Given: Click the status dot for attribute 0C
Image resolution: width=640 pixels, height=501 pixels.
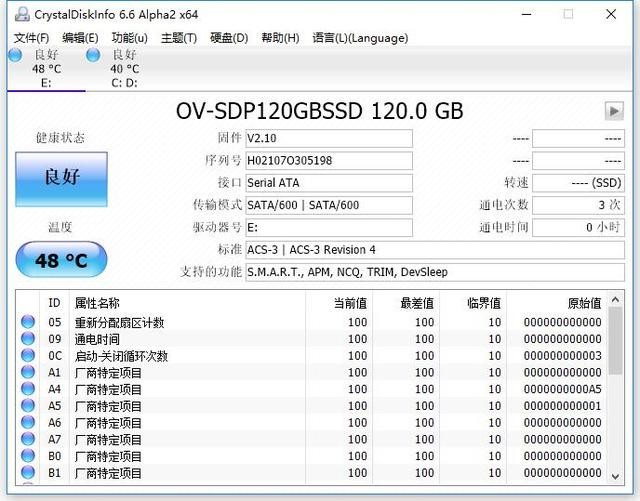Looking at the screenshot, I should coord(28,355).
